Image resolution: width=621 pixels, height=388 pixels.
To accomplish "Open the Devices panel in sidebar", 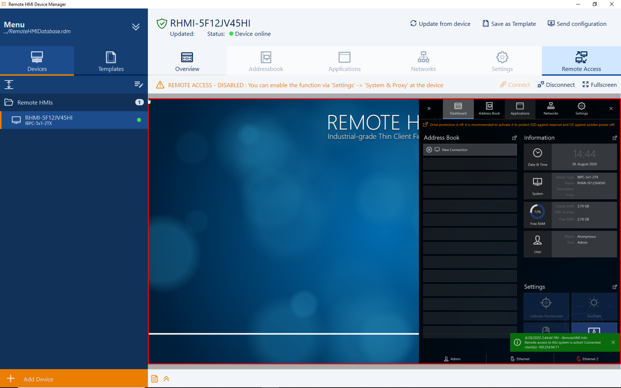I will pyautogui.click(x=37, y=61).
